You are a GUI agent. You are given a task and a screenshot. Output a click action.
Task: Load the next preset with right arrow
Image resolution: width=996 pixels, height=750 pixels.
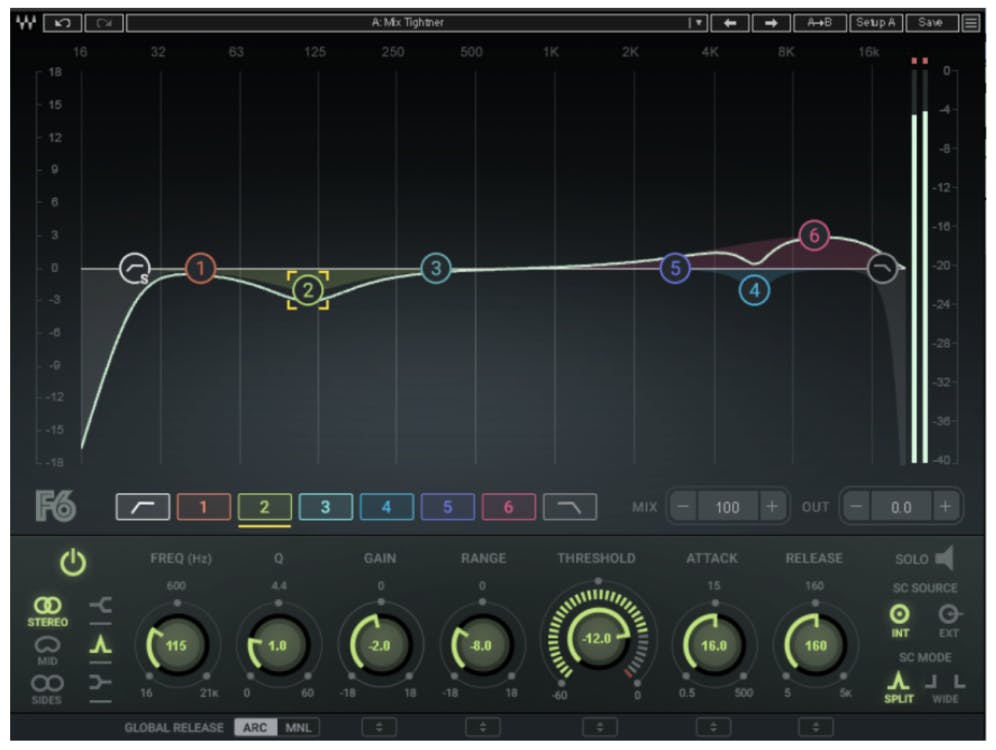(772, 22)
